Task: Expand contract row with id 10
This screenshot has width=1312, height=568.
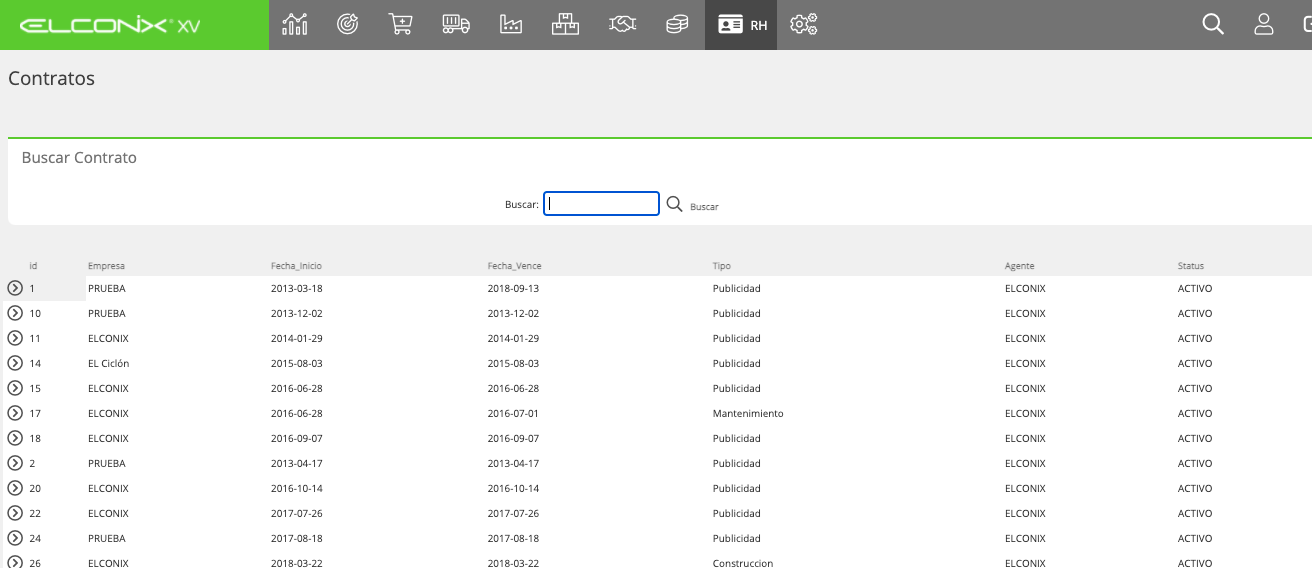Action: click(15, 313)
